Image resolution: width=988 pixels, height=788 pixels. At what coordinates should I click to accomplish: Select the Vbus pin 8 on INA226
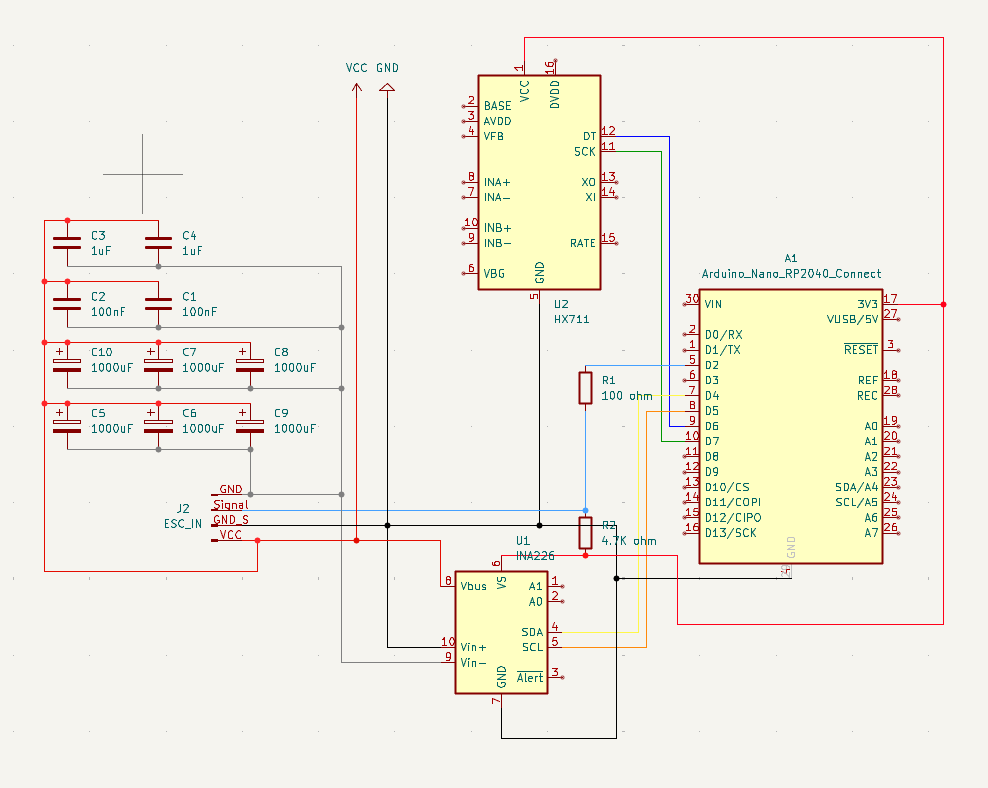[x=448, y=586]
